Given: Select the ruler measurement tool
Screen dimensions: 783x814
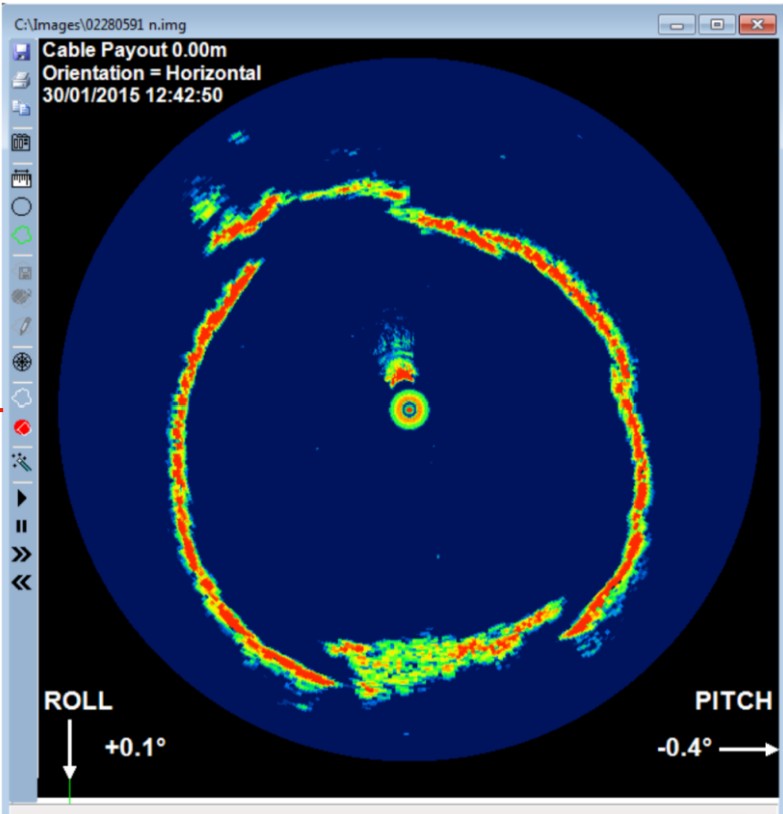Looking at the screenshot, I should pos(21,179).
